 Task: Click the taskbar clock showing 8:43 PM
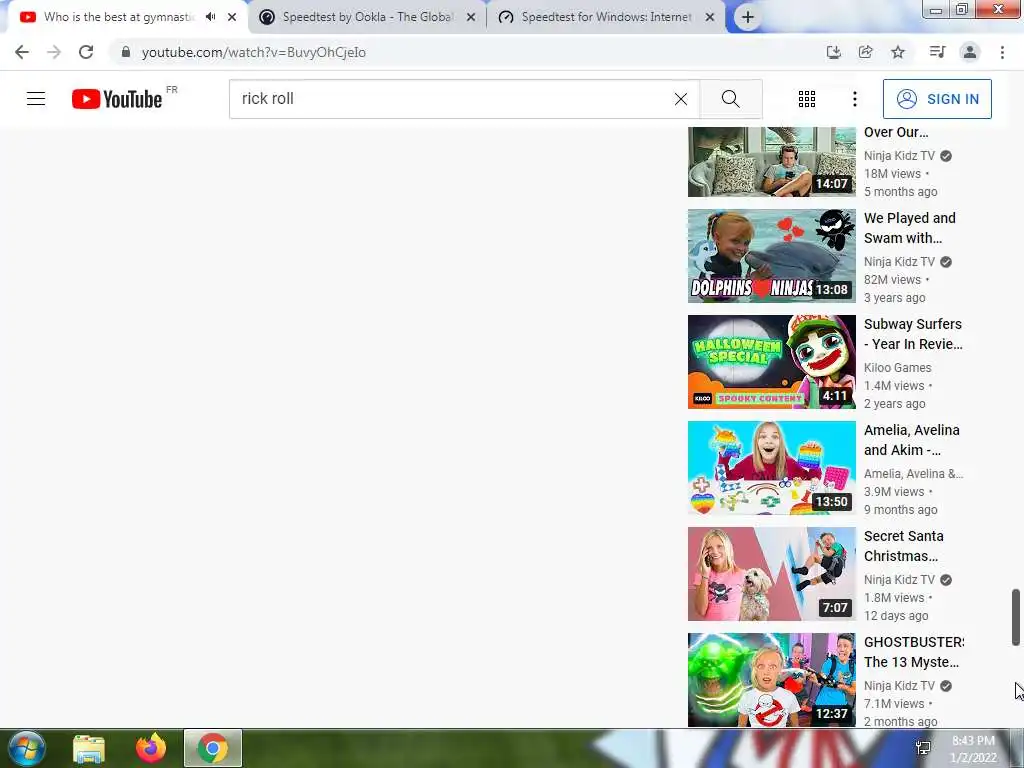pyautogui.click(x=973, y=749)
